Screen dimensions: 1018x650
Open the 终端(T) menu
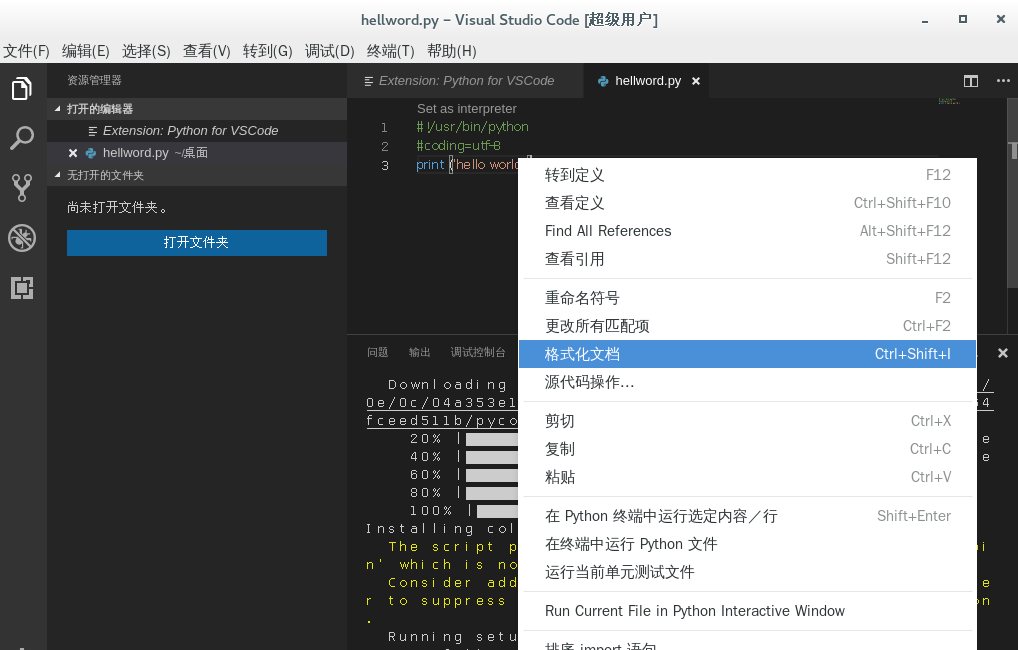(x=390, y=51)
